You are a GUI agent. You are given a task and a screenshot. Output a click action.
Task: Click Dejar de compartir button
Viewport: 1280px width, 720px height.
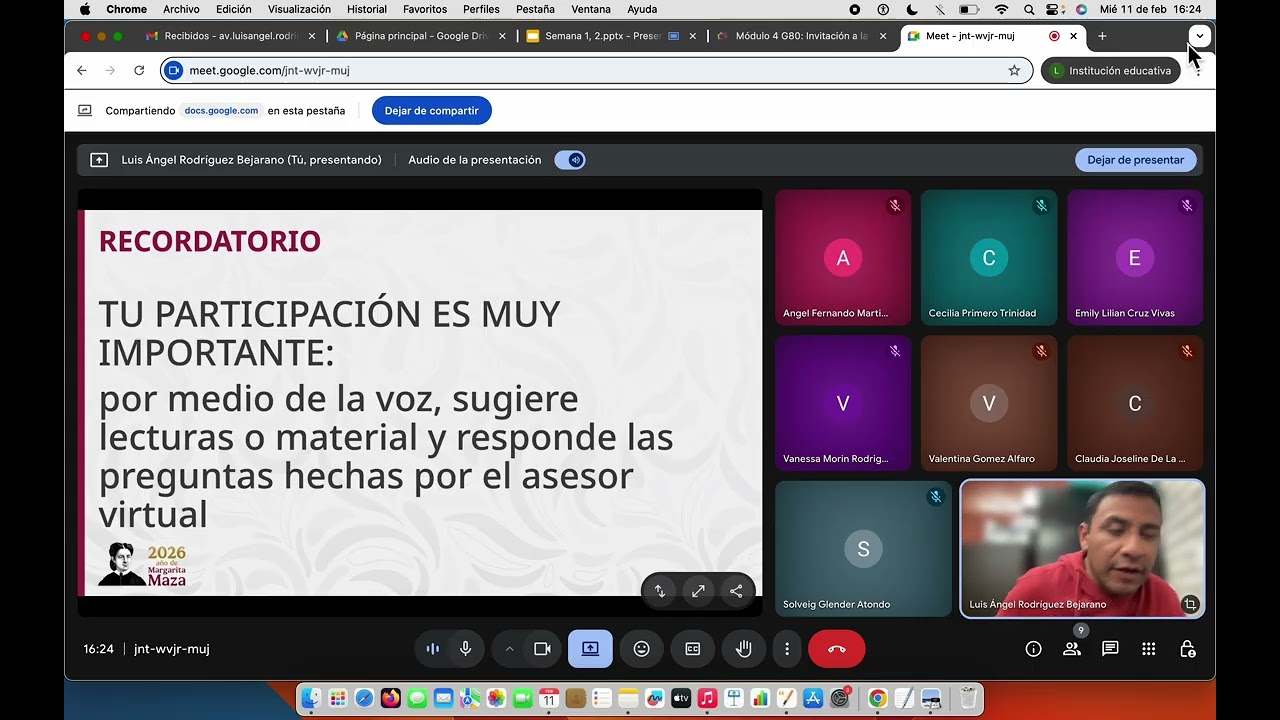pos(432,111)
